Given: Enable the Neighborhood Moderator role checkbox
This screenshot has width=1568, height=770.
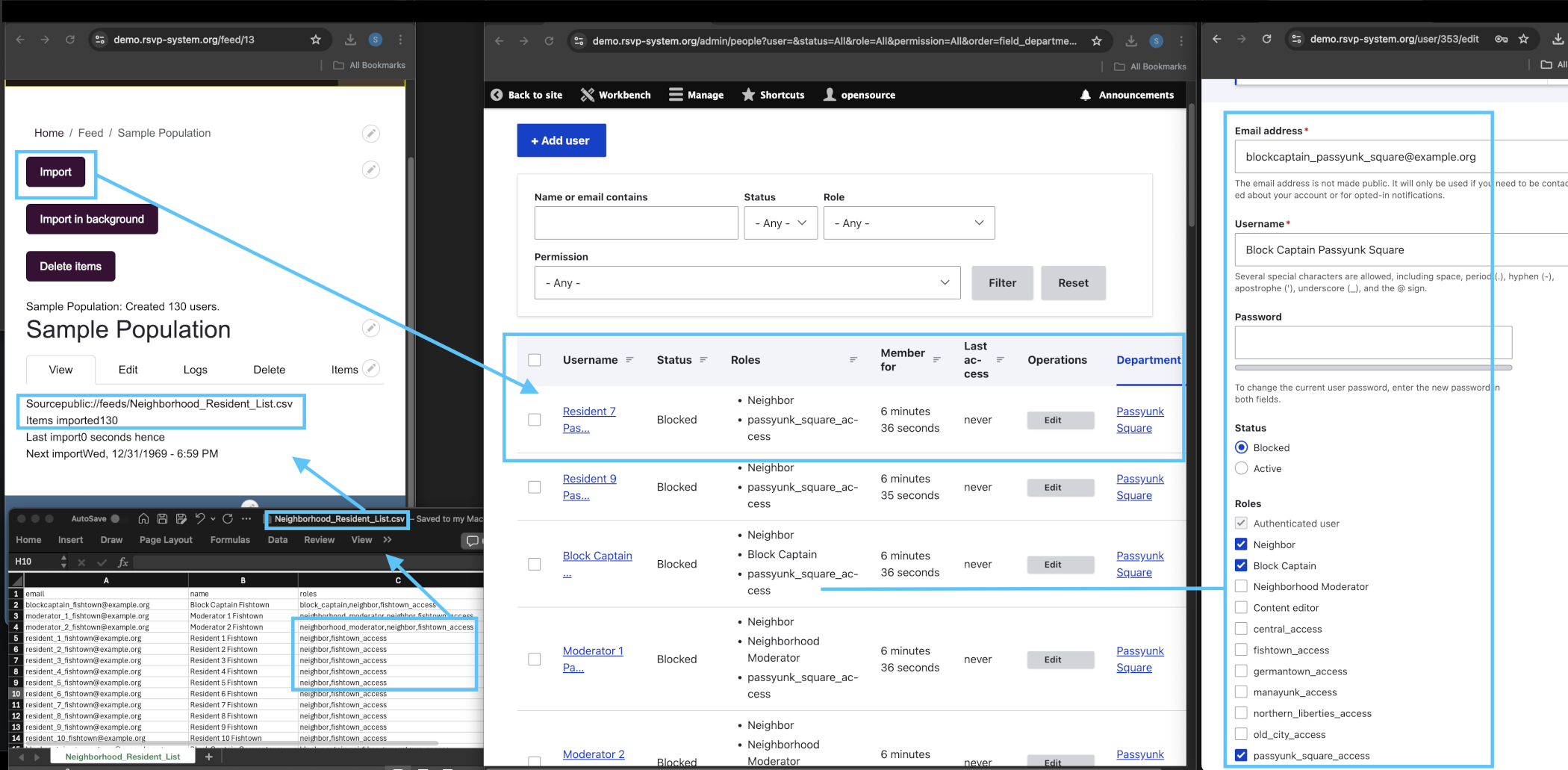Looking at the screenshot, I should [1241, 586].
